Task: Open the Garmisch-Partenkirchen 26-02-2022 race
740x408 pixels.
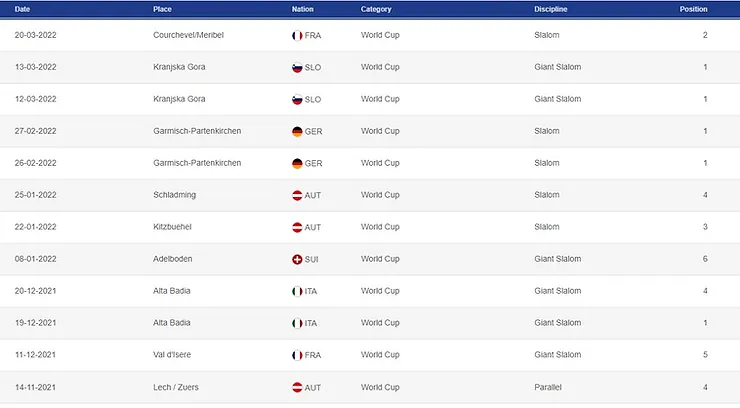Action: tap(370, 163)
